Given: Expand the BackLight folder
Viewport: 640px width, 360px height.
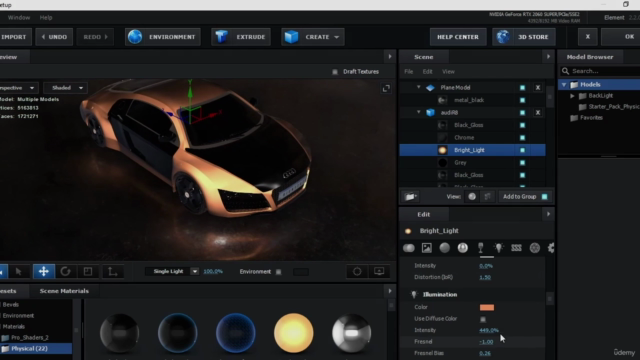Looking at the screenshot, I should pos(572,96).
